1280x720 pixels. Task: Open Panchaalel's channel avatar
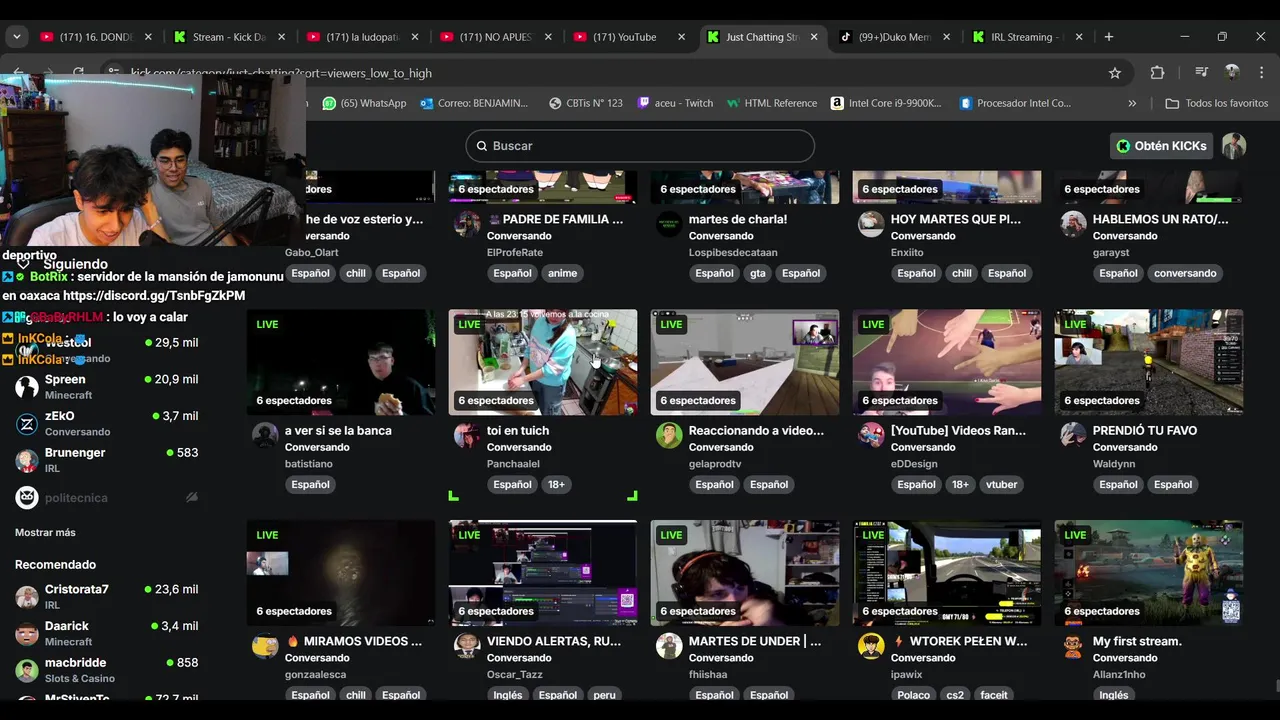(467, 435)
